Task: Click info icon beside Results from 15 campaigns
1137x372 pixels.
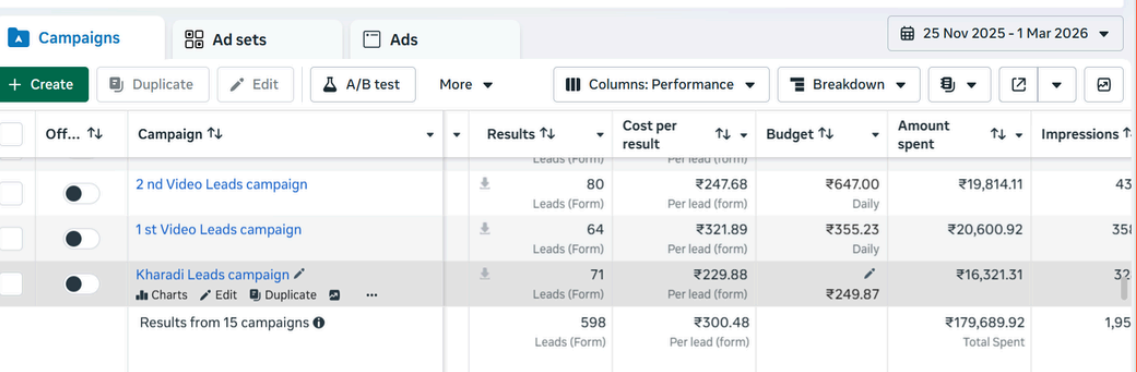Action: tap(318, 323)
